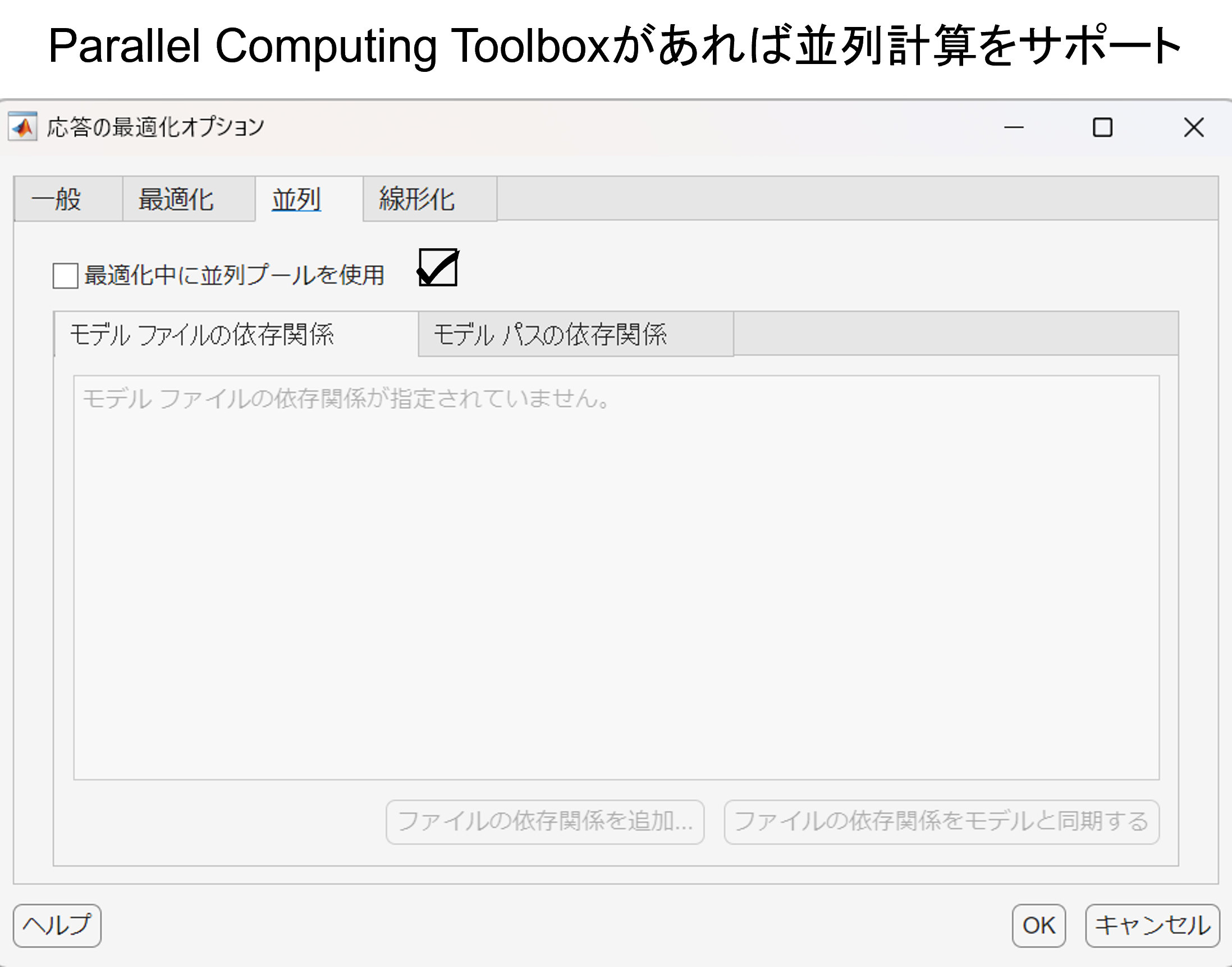Viewport: 1232px width, 967px height.
Task: Open the 最適化 tab
Action: [x=177, y=199]
